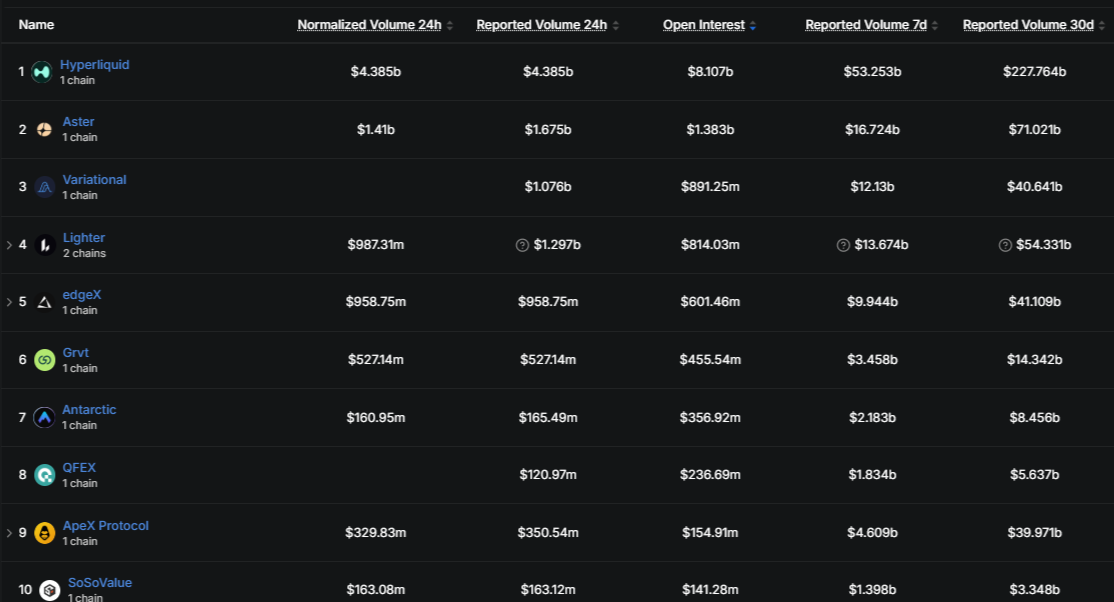Open the Grvt protocol link
This screenshot has width=1114, height=602.
tap(75, 353)
